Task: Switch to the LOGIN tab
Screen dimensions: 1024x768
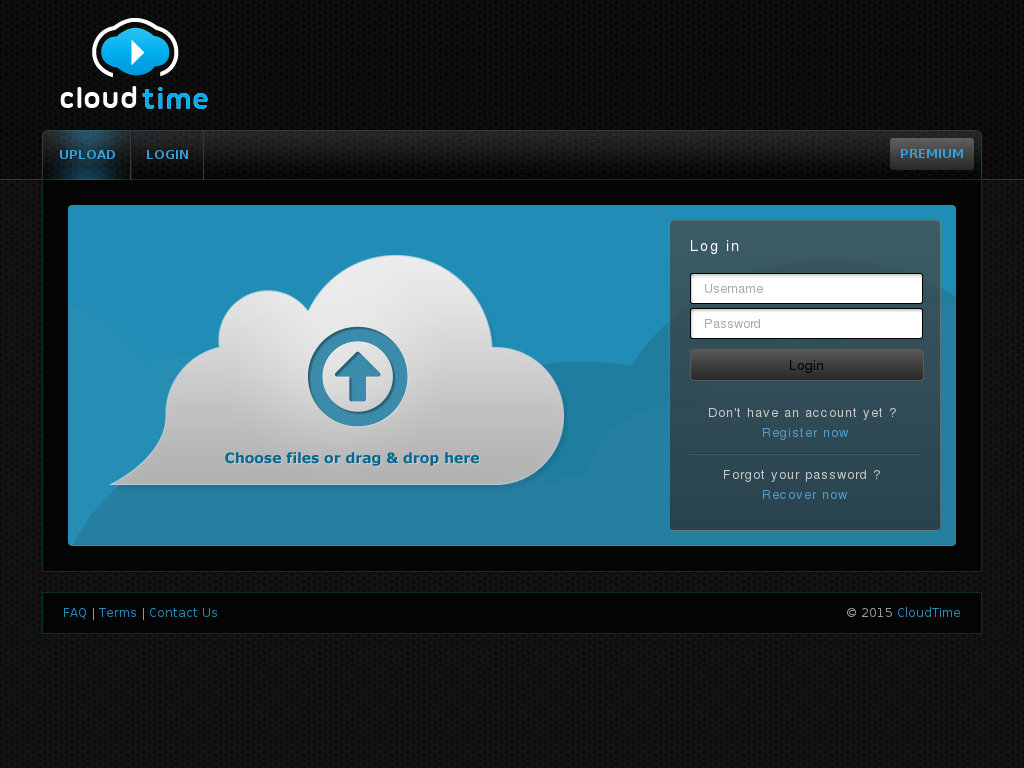Action: coord(167,154)
